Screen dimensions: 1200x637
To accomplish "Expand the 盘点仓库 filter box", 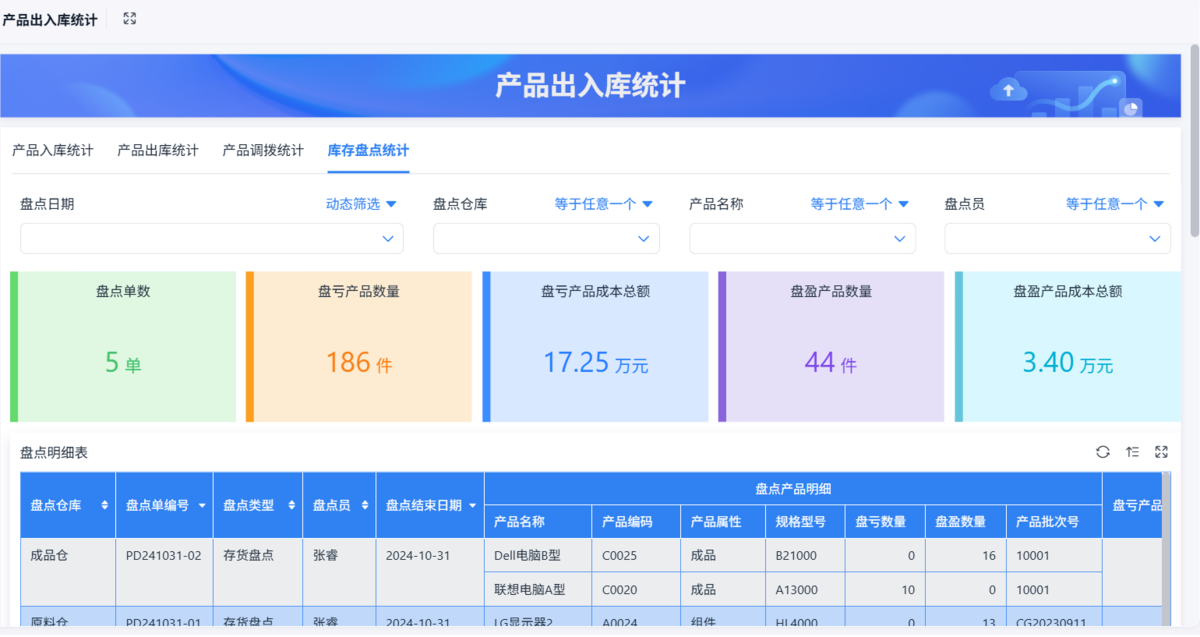I will [546, 239].
